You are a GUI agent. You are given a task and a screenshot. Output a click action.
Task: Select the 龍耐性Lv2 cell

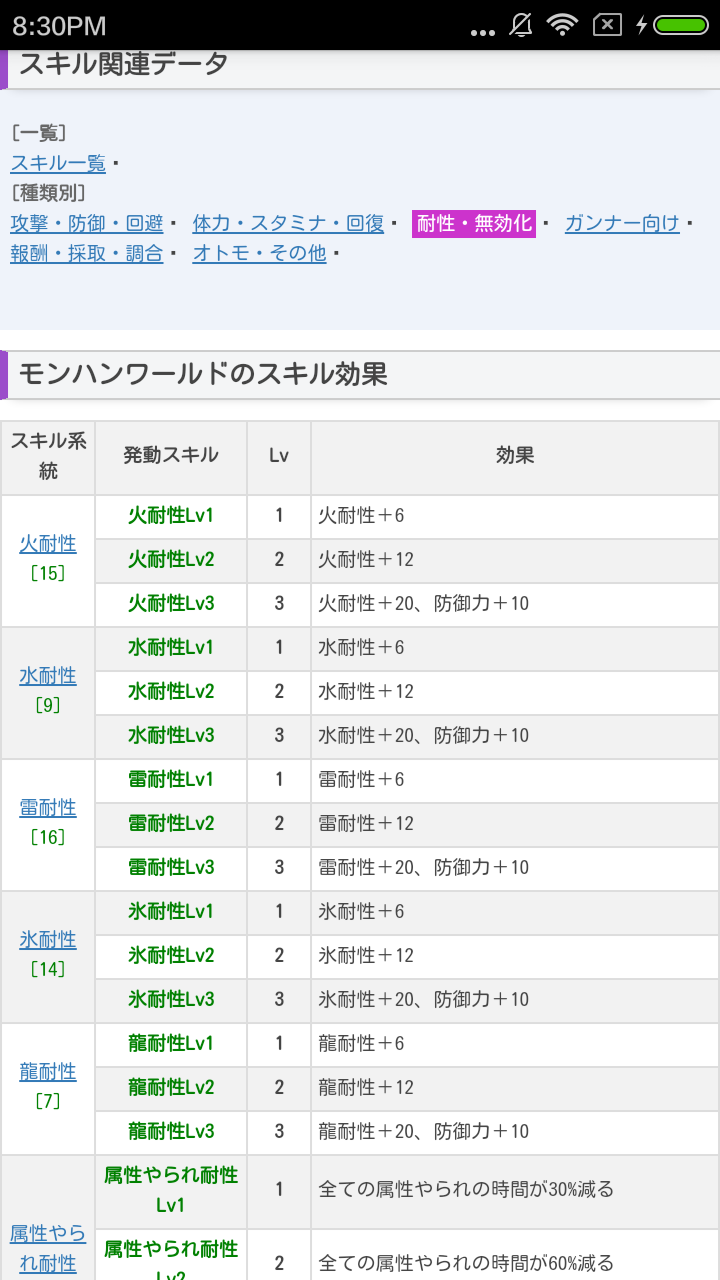coord(171,1088)
